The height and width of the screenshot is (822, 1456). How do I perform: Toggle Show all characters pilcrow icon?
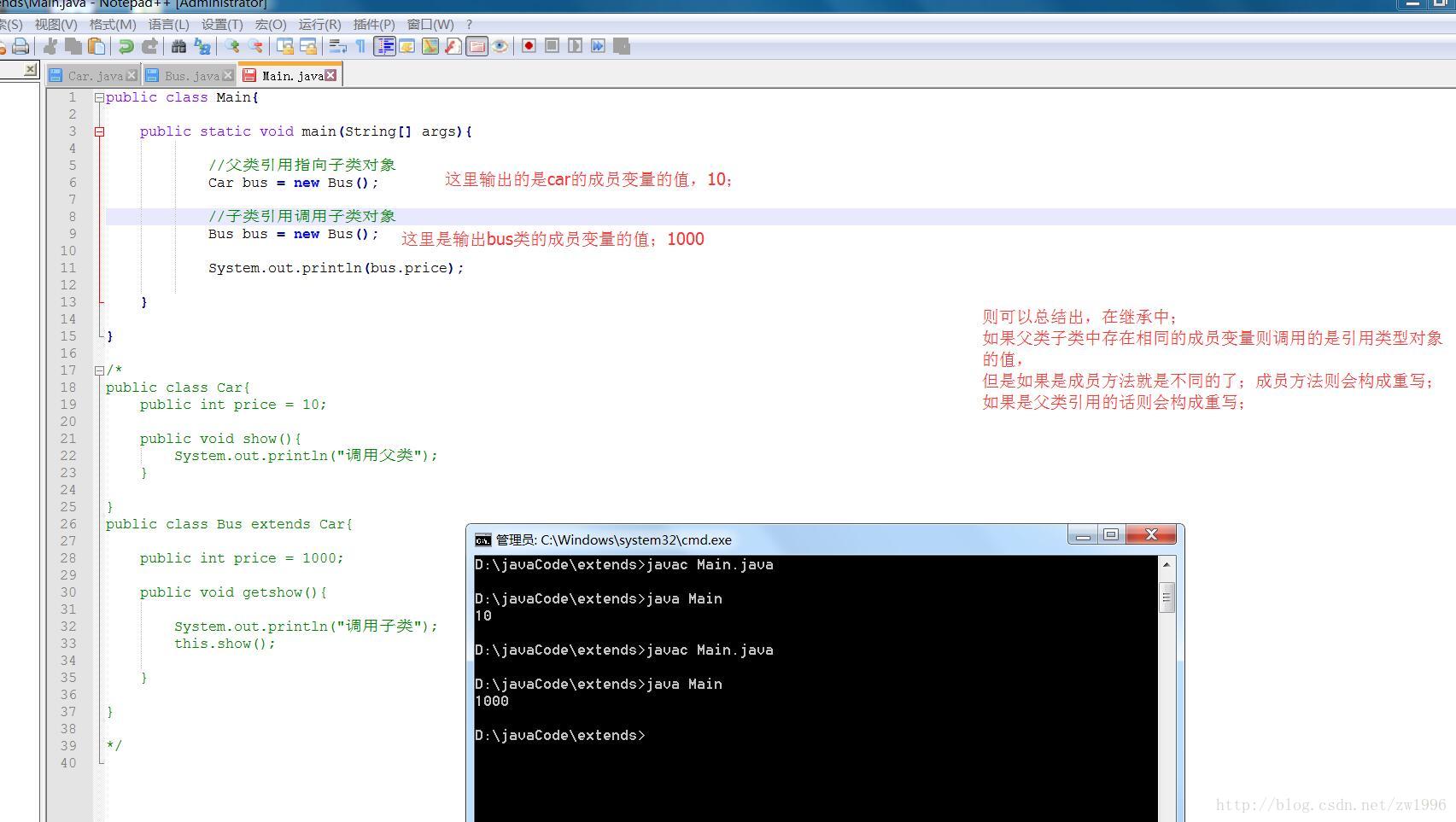tap(360, 46)
